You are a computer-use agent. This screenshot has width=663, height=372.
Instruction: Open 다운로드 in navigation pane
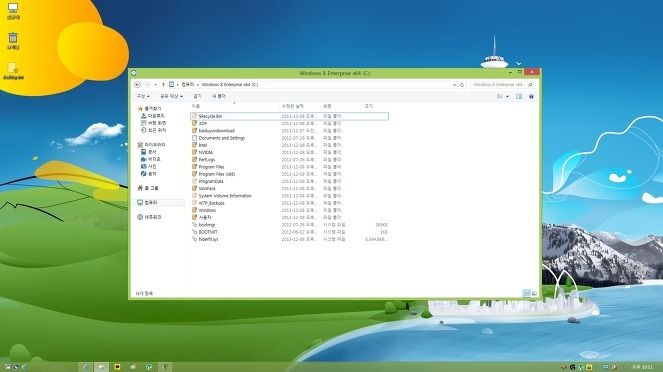point(153,116)
